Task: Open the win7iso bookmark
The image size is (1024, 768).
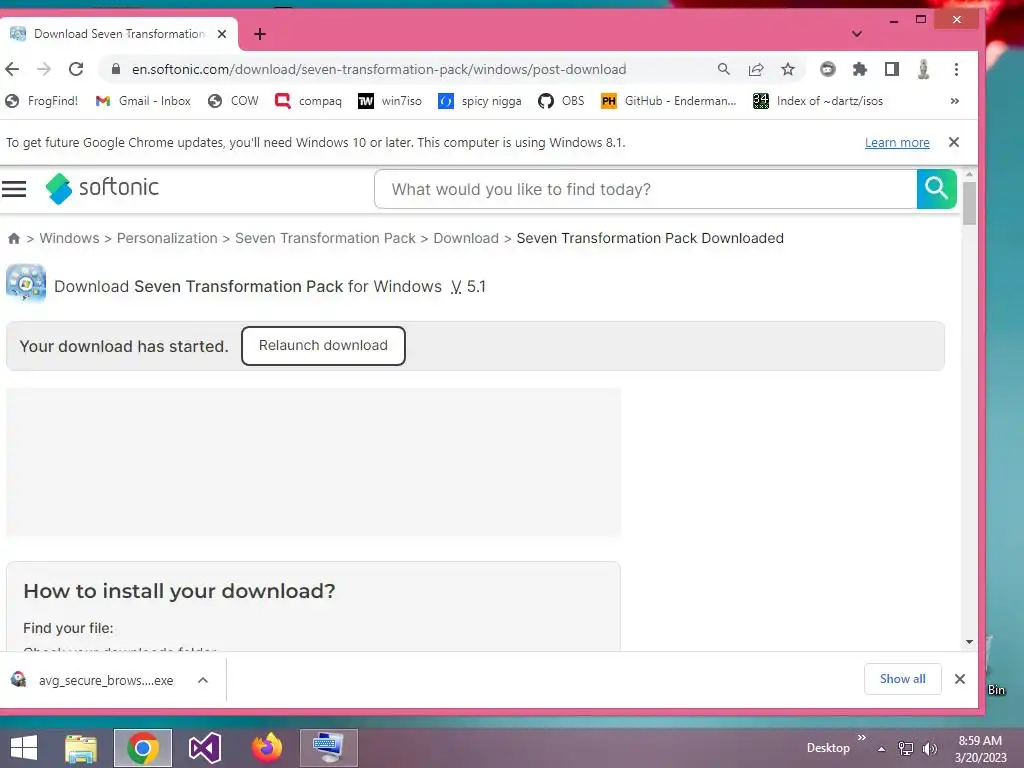Action: click(390, 101)
